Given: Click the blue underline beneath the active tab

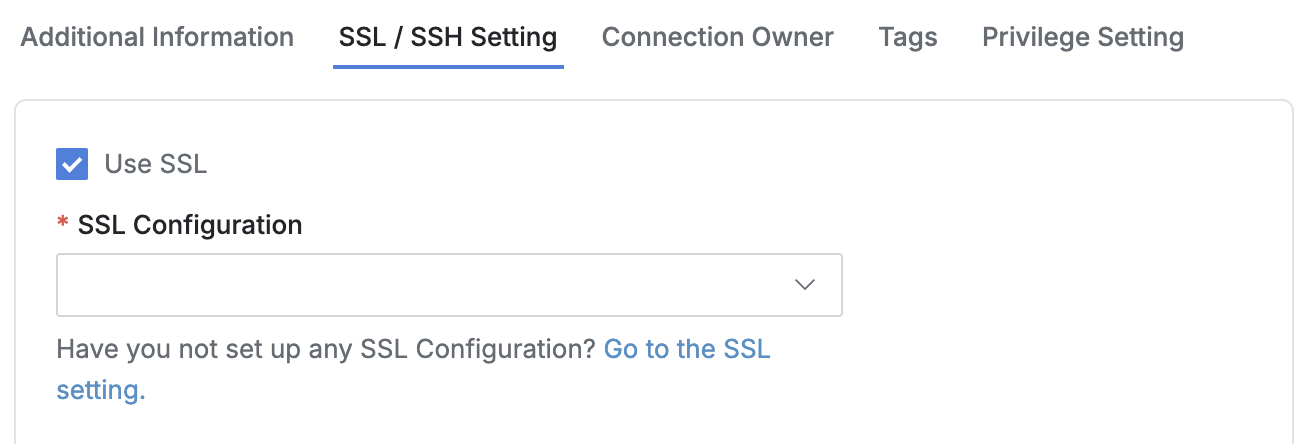Looking at the screenshot, I should coord(448,67).
